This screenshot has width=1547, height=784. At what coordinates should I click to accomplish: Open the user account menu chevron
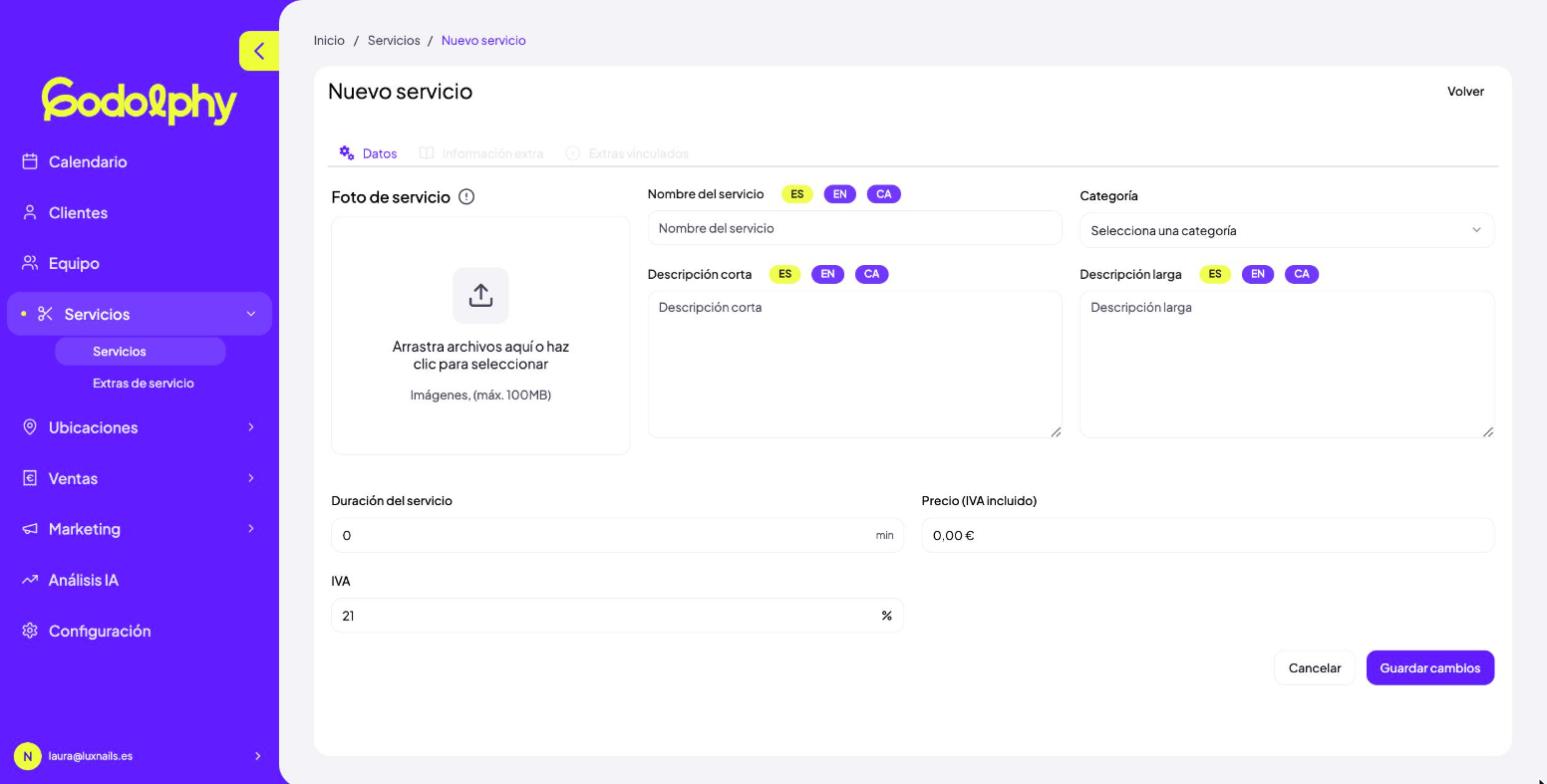[x=258, y=756]
